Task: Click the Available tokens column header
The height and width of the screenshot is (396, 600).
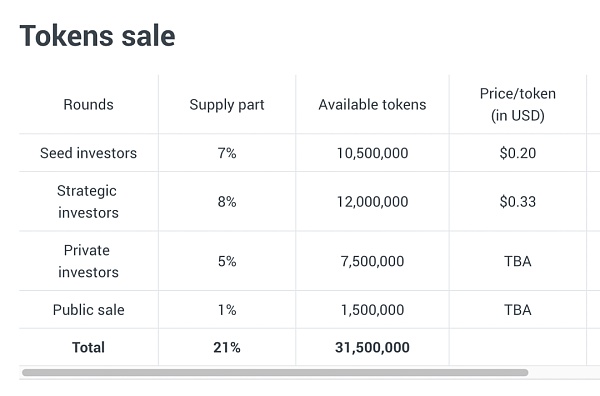Action: click(x=372, y=104)
